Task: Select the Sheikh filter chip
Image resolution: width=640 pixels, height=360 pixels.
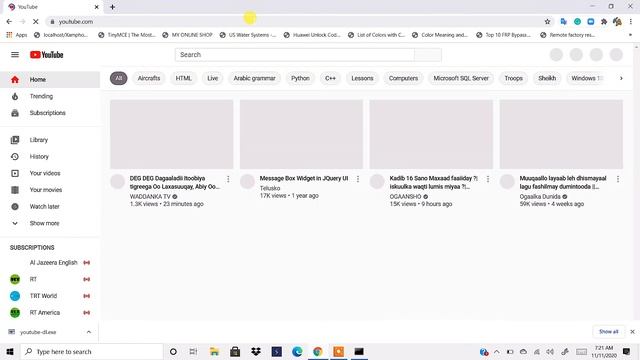Action: pos(547,78)
